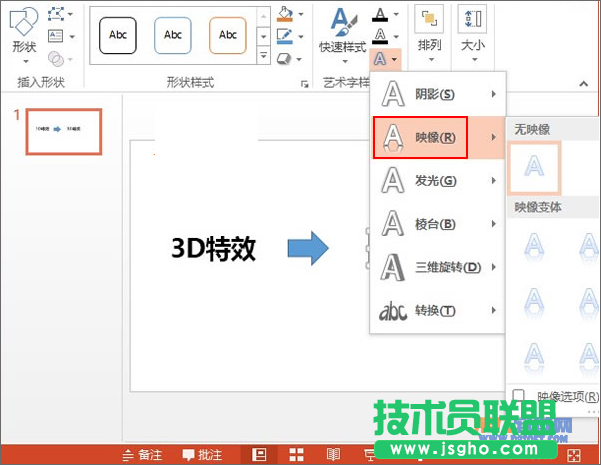This screenshot has height=465, width=601.
Task: Open the Text Fill dropdown arrow
Action: click(396, 15)
